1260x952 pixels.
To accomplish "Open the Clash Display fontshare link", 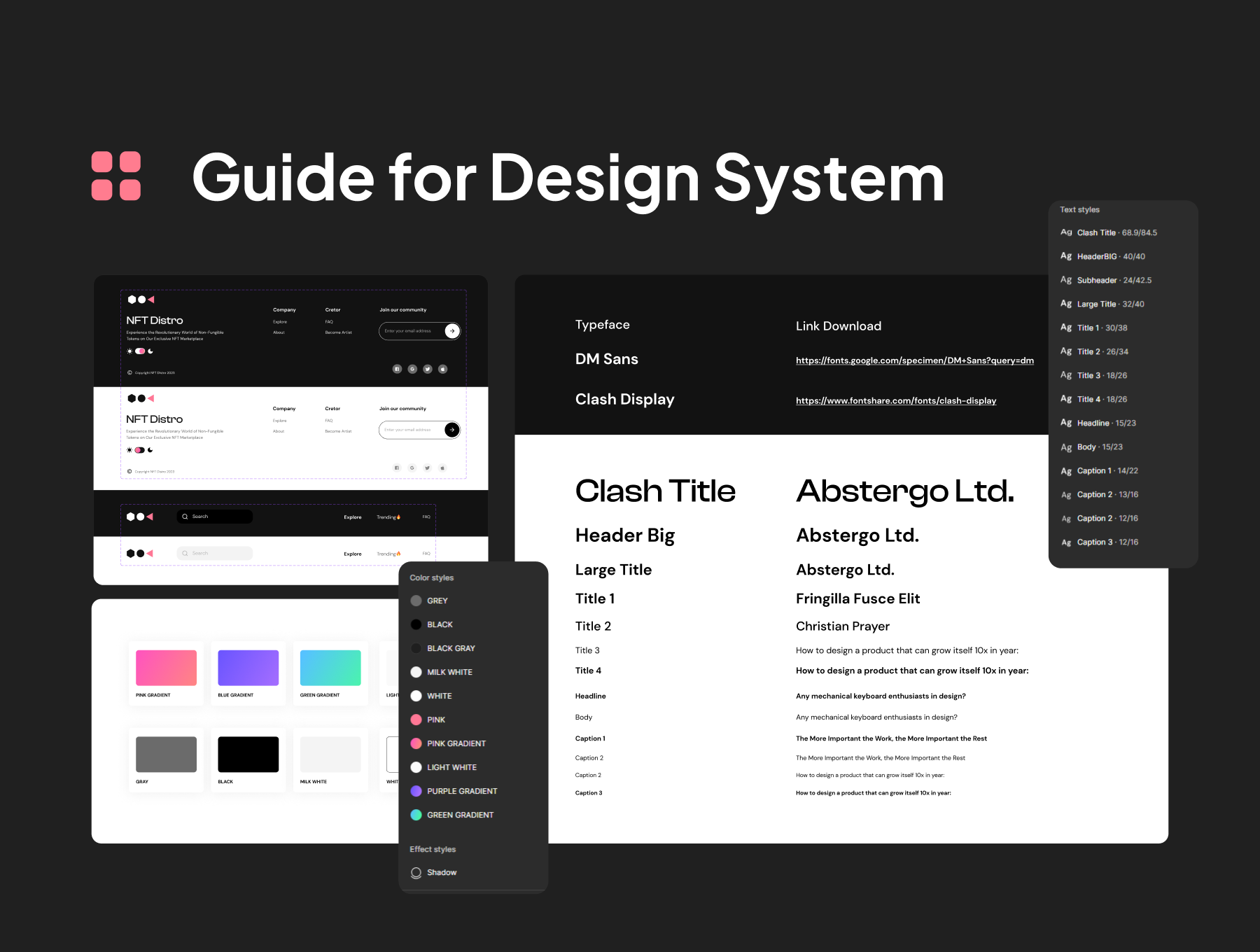I will (x=895, y=400).
